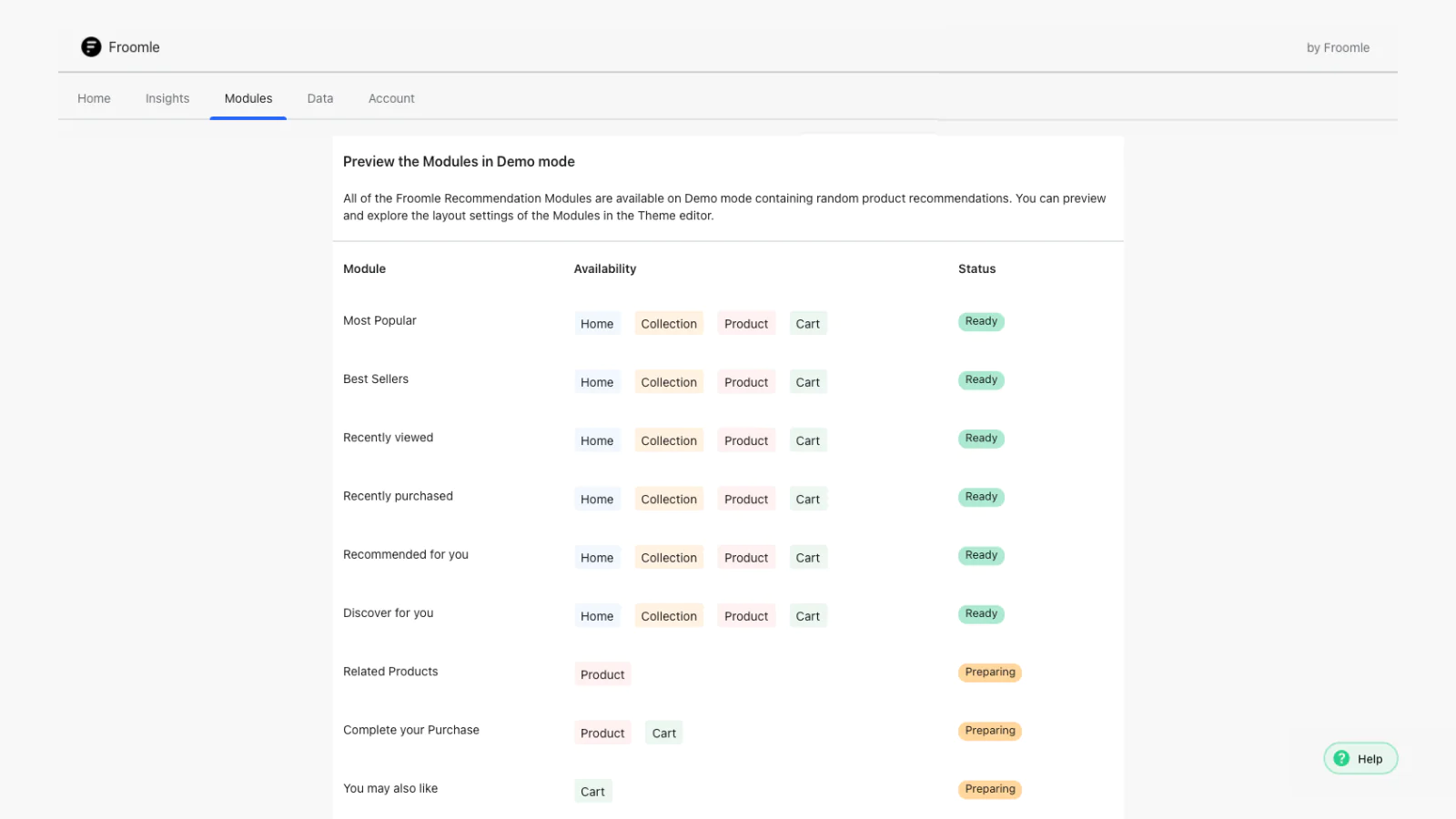Image resolution: width=1456 pixels, height=819 pixels.
Task: Click Ready status for Most Popular
Action: coord(981,321)
